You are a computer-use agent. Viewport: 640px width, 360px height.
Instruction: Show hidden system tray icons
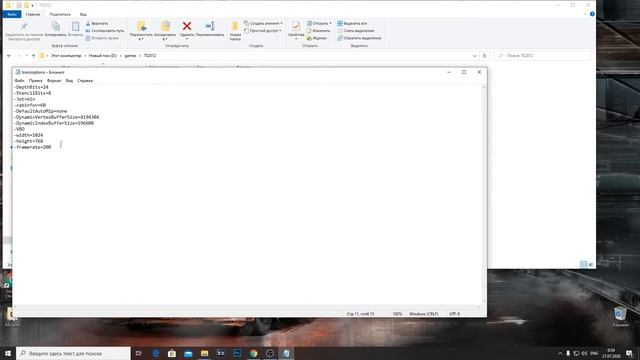coord(560,353)
